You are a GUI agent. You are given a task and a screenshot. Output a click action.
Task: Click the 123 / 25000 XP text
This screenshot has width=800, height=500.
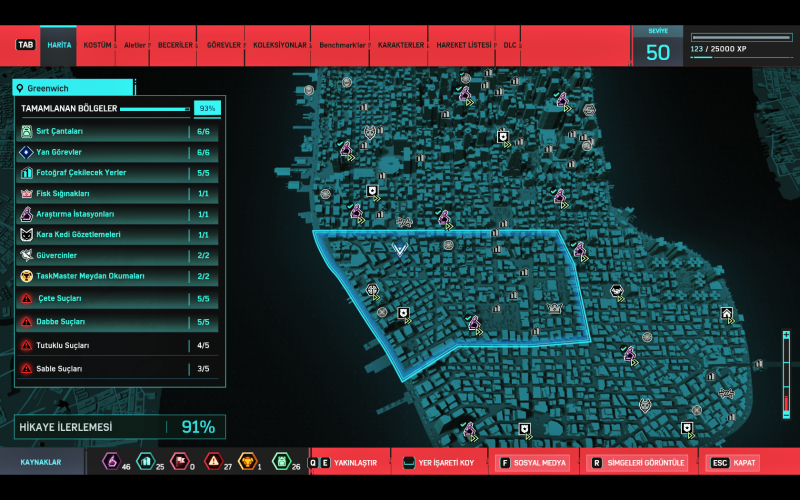[x=718, y=49]
